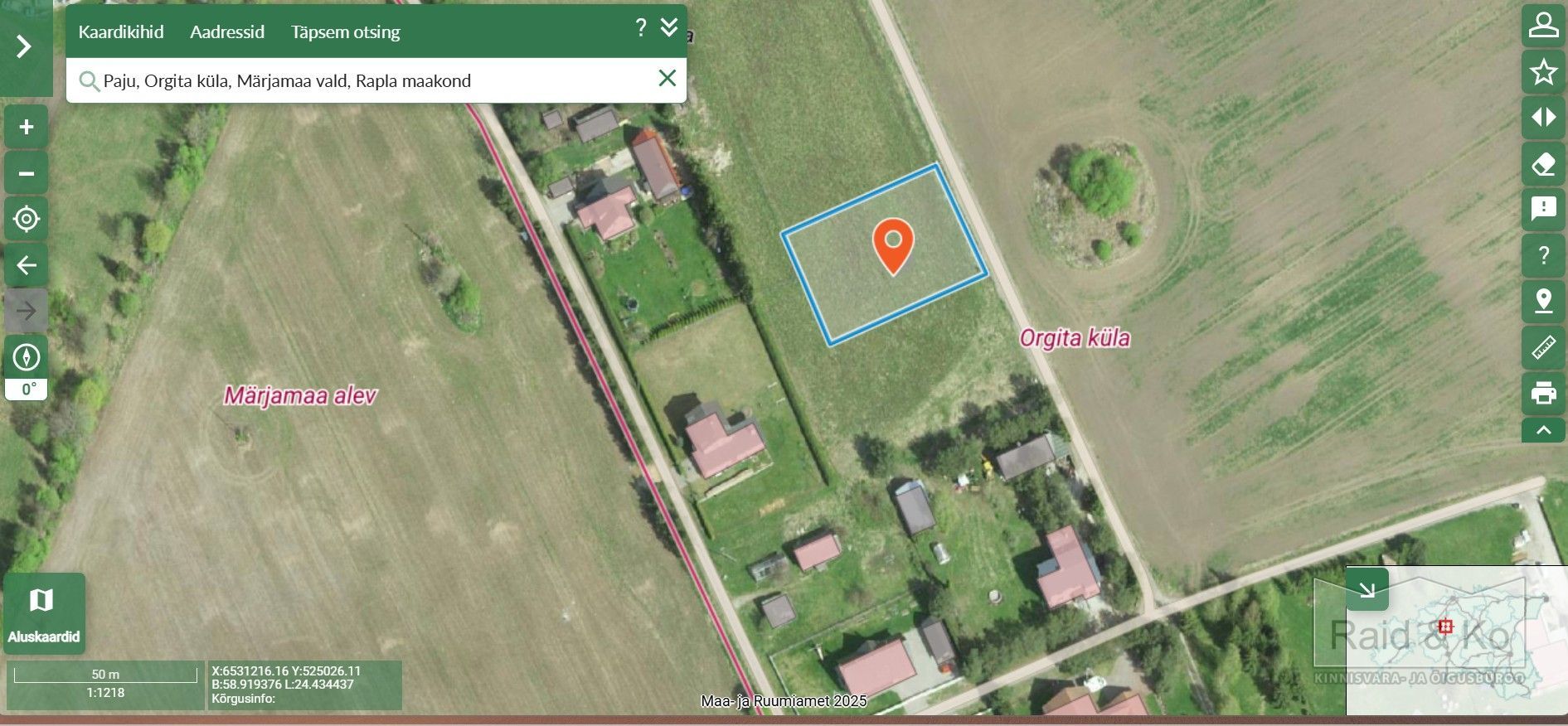The width and height of the screenshot is (1568, 726).
Task: Open Aluskaardid base maps button
Action: point(44,613)
